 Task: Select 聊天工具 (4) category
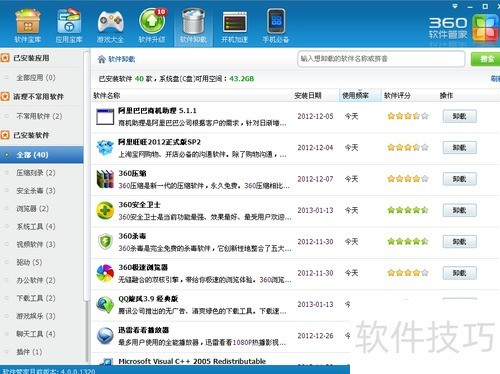tap(36, 334)
